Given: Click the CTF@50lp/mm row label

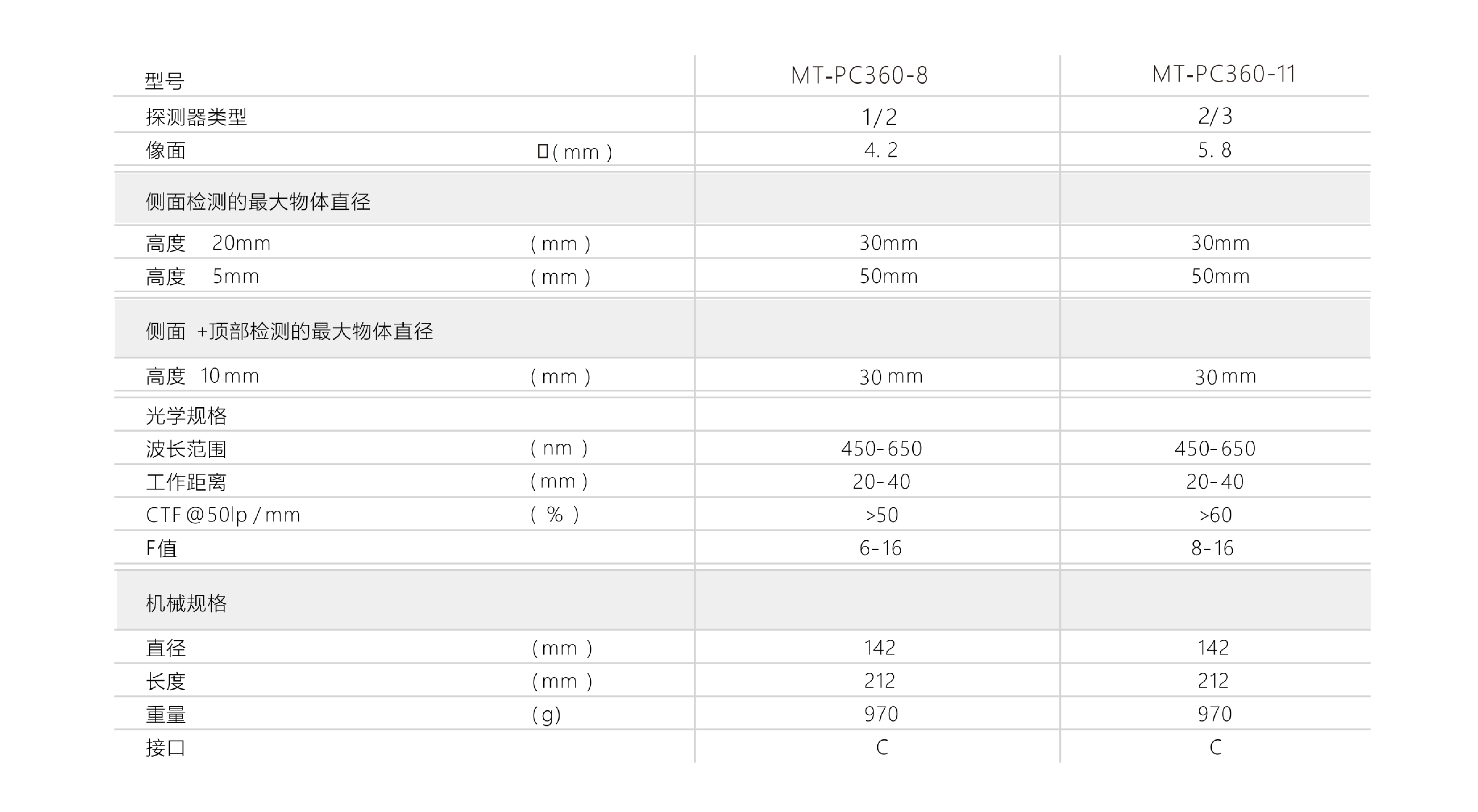Looking at the screenshot, I should click(x=223, y=515).
